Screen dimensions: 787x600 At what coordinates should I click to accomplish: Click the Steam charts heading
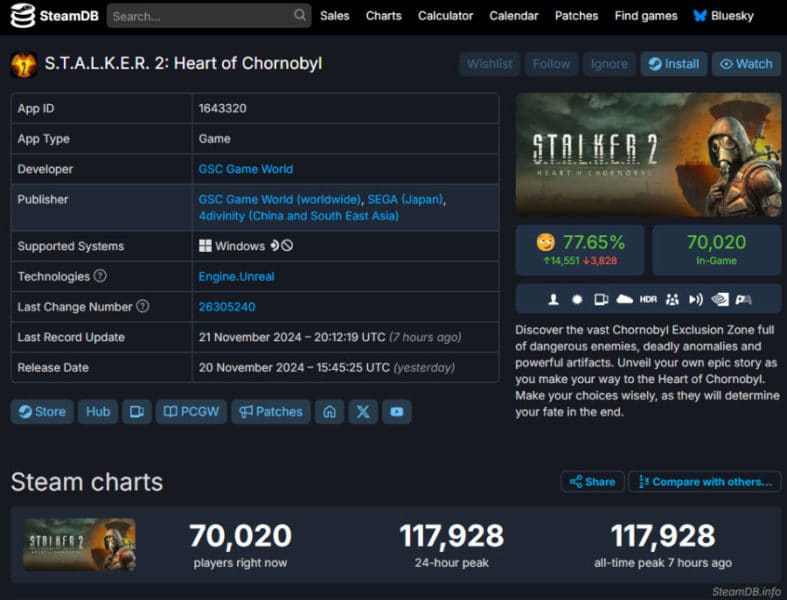[87, 482]
